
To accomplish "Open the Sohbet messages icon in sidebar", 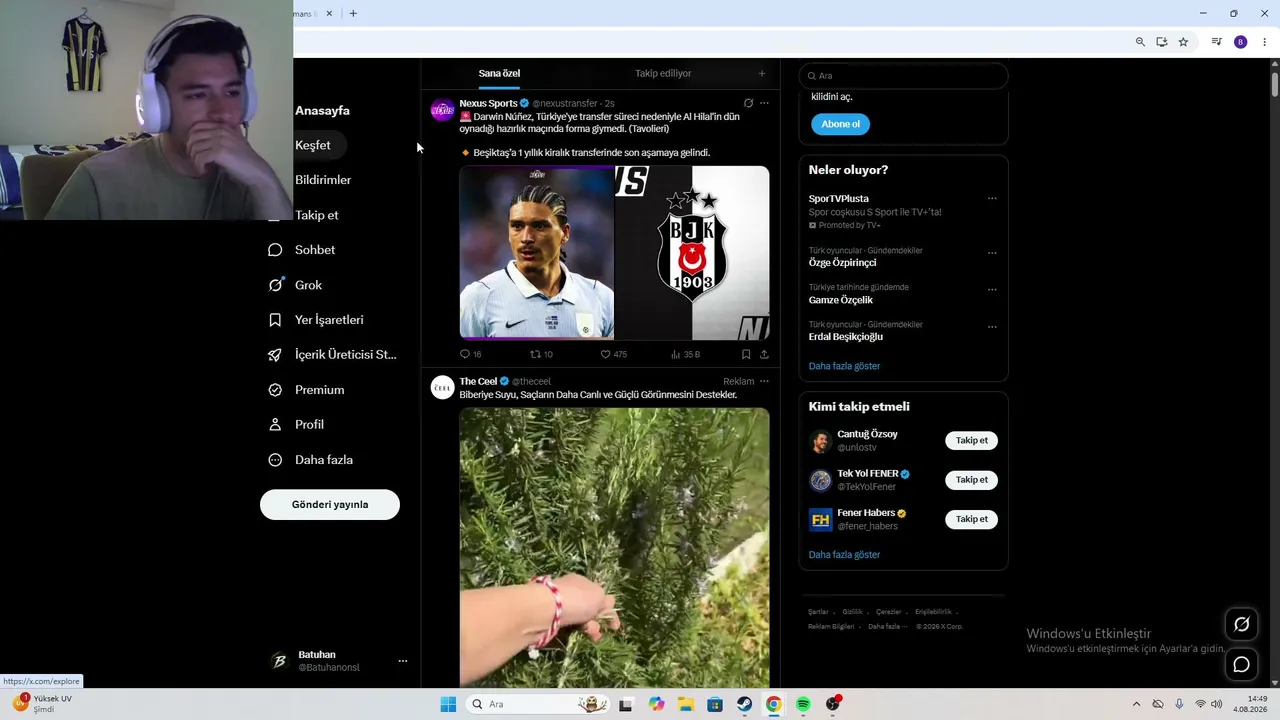I will tap(275, 250).
